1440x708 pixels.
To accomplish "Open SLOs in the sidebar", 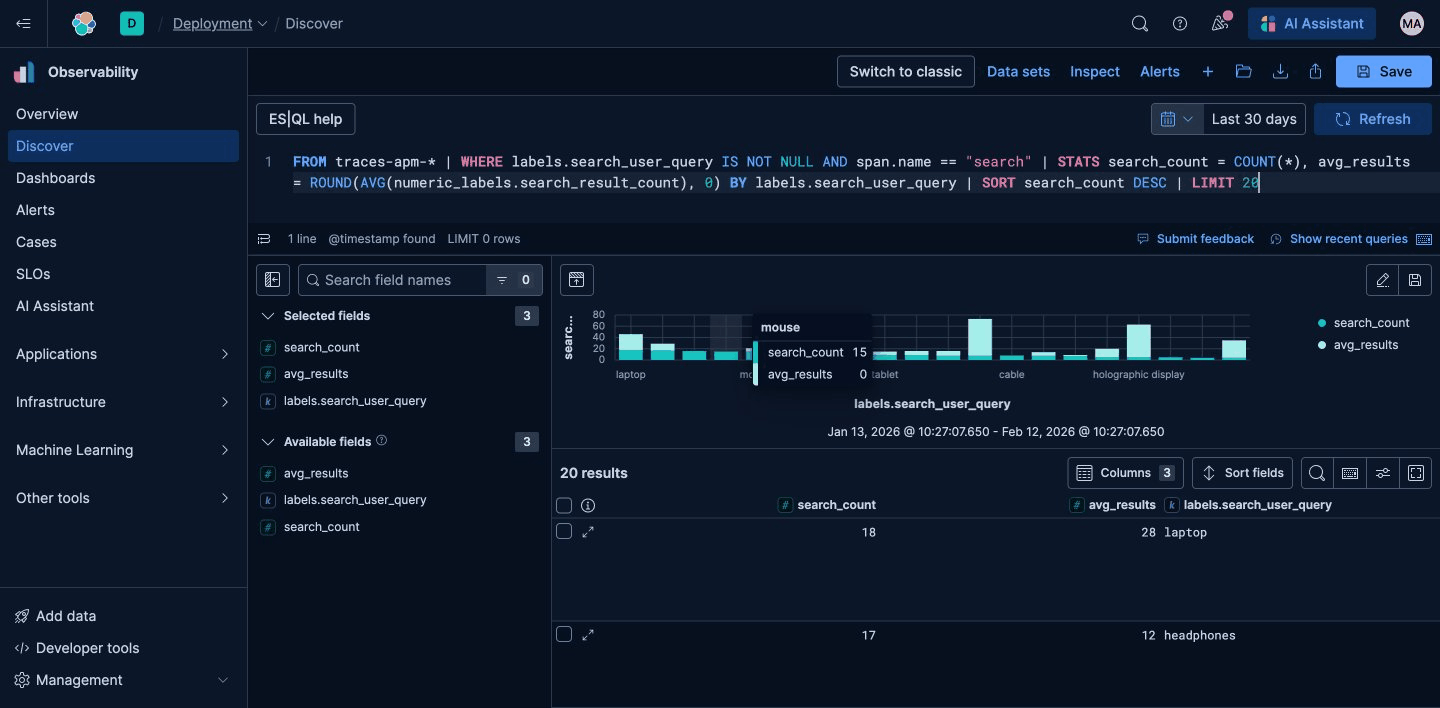I will coord(123,274).
